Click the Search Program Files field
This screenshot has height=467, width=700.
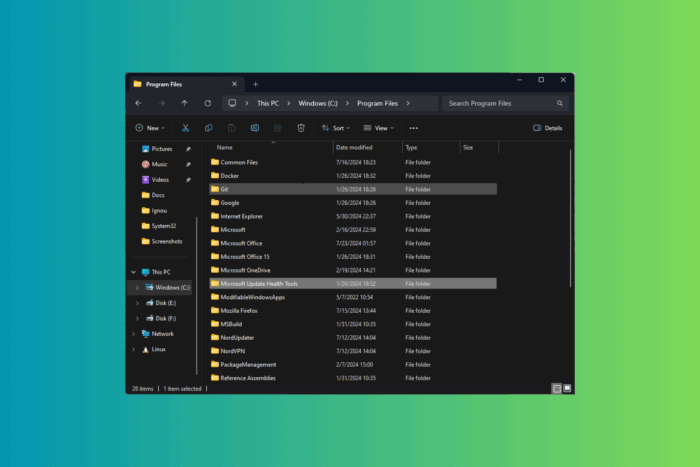click(x=505, y=103)
